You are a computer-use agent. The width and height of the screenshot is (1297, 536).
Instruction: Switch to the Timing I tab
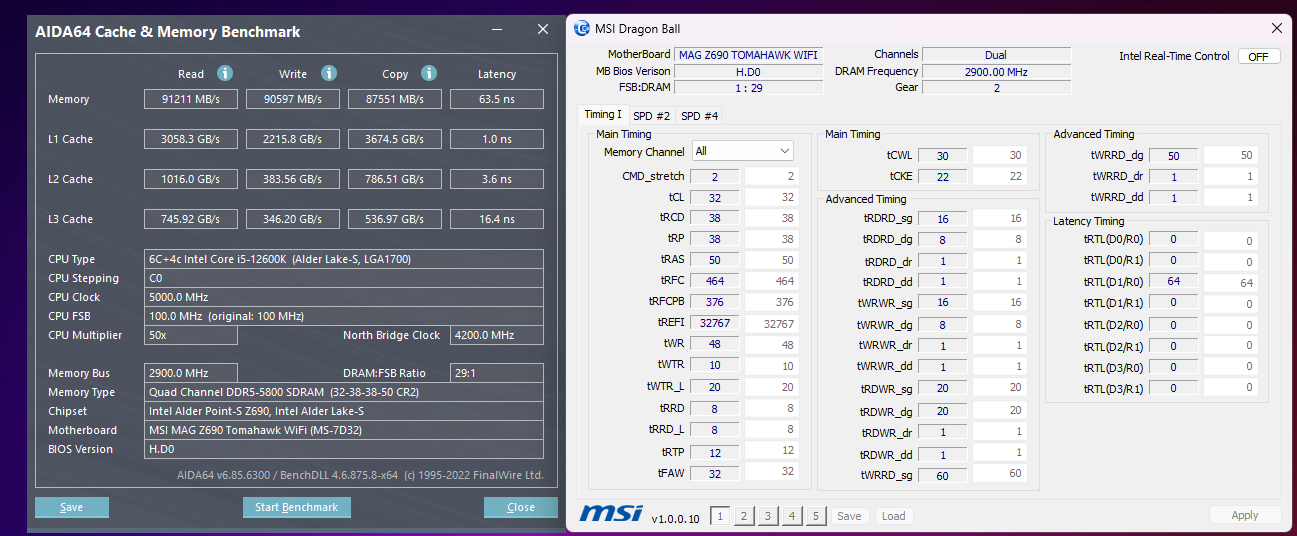click(x=603, y=115)
